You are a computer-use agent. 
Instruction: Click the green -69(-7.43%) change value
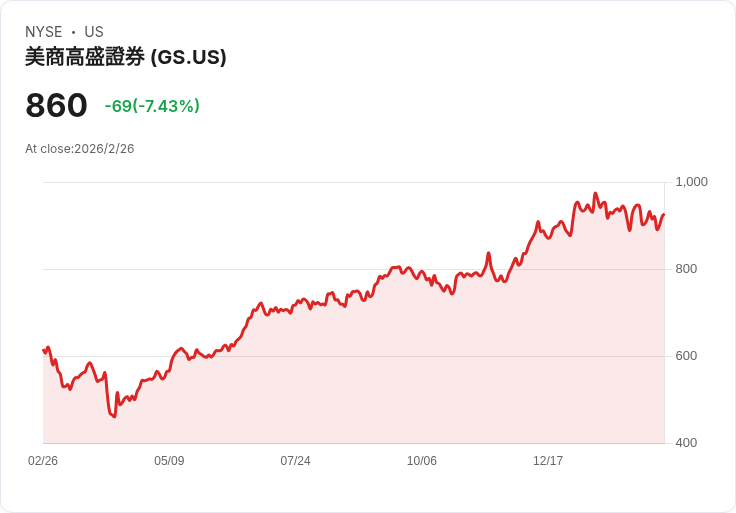pyautogui.click(x=152, y=106)
